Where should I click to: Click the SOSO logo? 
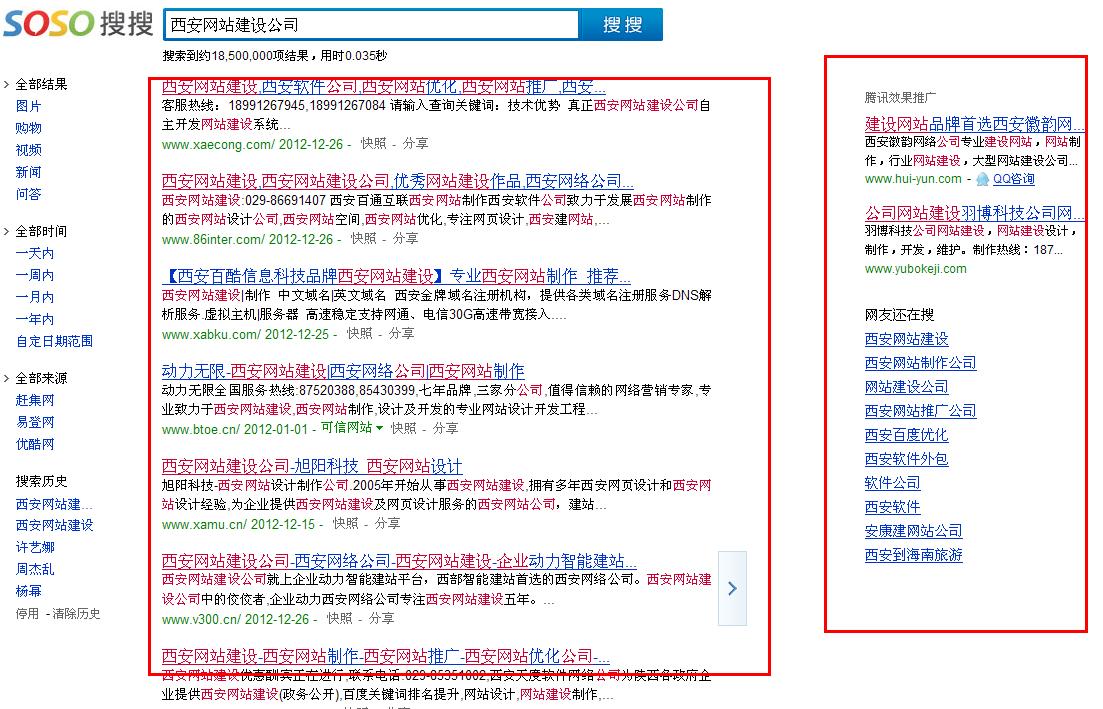77,24
